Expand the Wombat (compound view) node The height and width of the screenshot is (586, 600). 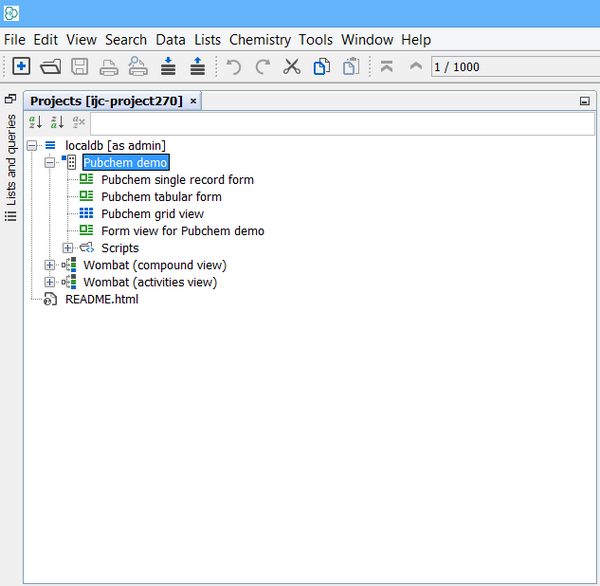pyautogui.click(x=50, y=265)
